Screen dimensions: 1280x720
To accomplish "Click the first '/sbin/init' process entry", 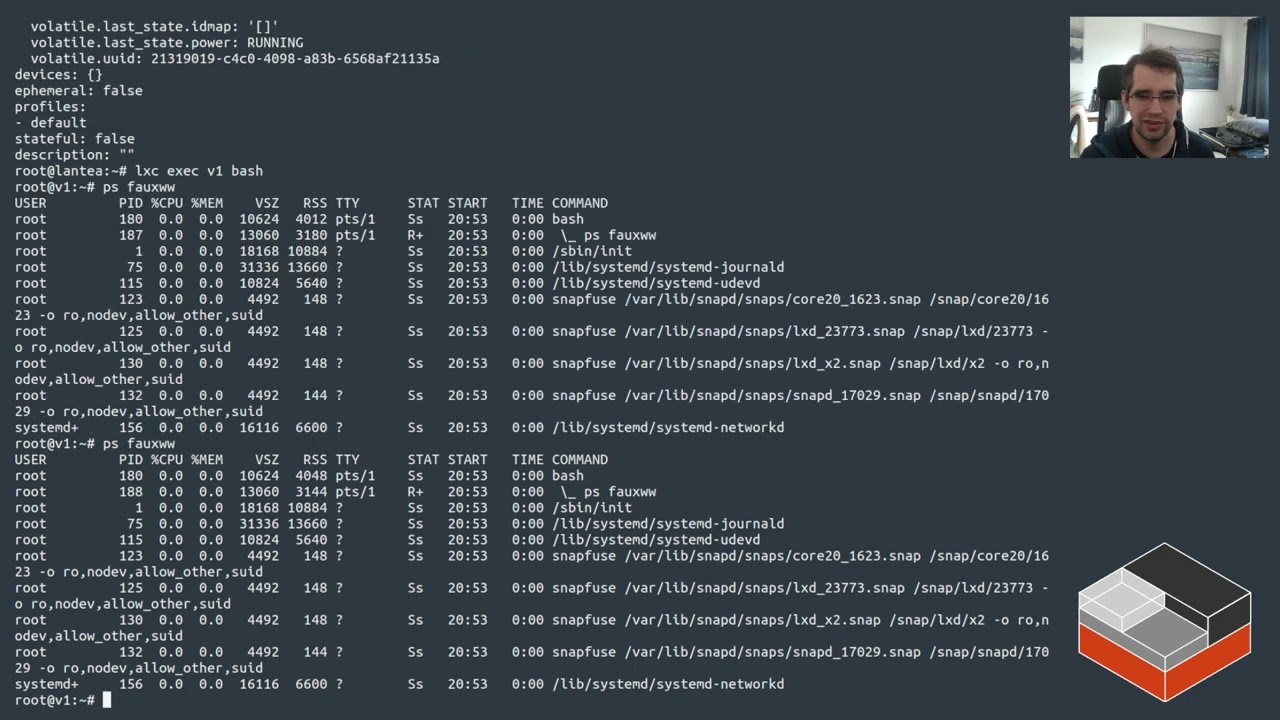I will (x=592, y=251).
